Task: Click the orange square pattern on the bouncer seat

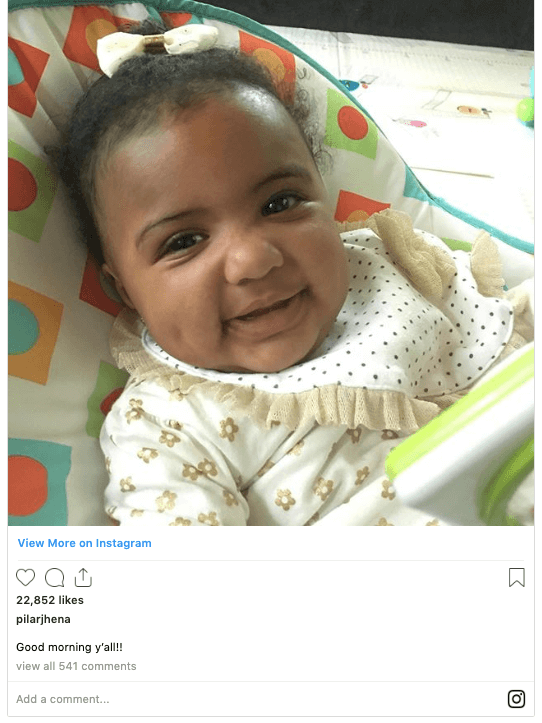Action: 35,333
